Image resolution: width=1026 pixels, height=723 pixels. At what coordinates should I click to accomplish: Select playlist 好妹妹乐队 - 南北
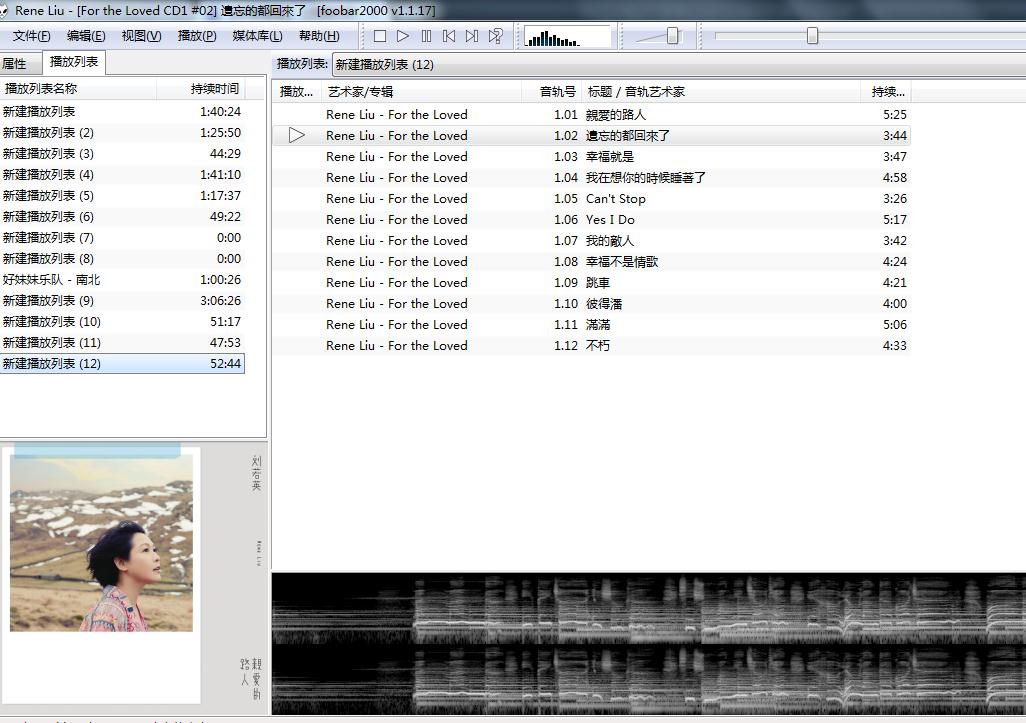coord(122,279)
